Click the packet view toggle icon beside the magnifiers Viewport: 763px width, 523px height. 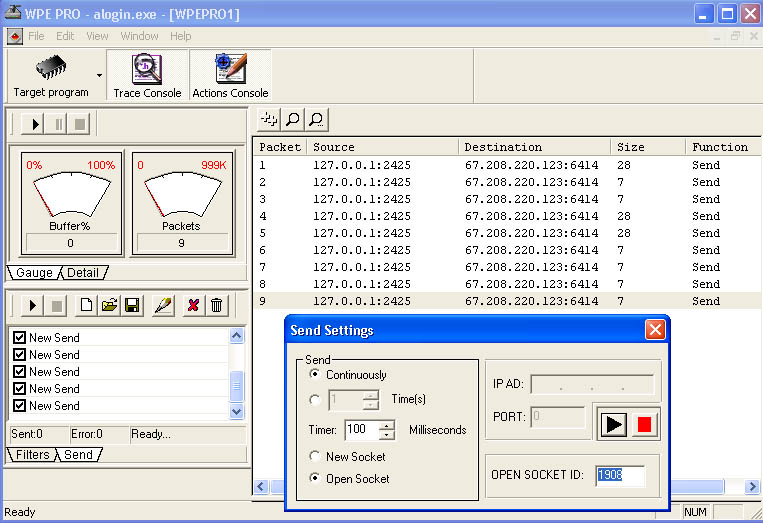(x=269, y=119)
